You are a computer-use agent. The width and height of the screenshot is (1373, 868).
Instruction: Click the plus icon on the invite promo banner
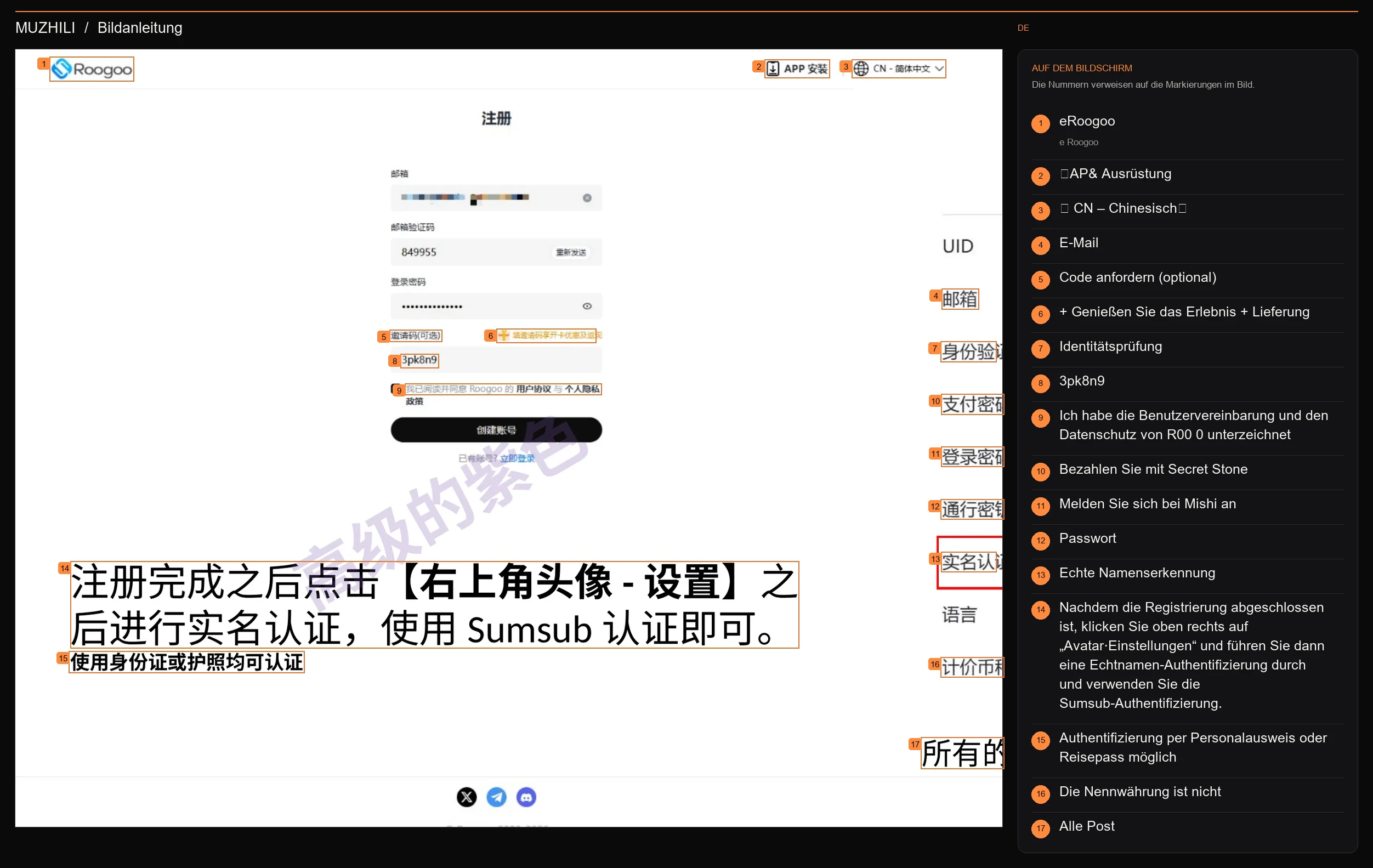point(503,336)
